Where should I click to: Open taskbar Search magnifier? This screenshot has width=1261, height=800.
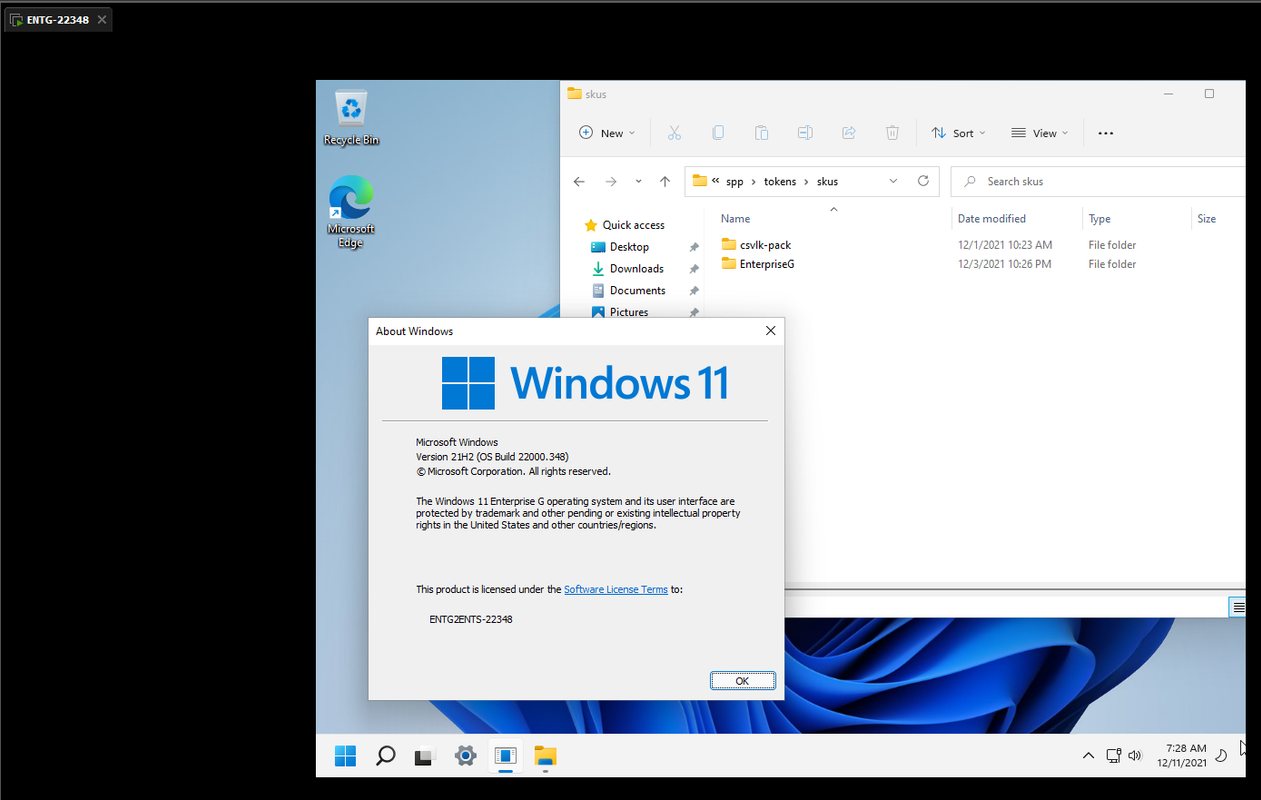click(385, 756)
